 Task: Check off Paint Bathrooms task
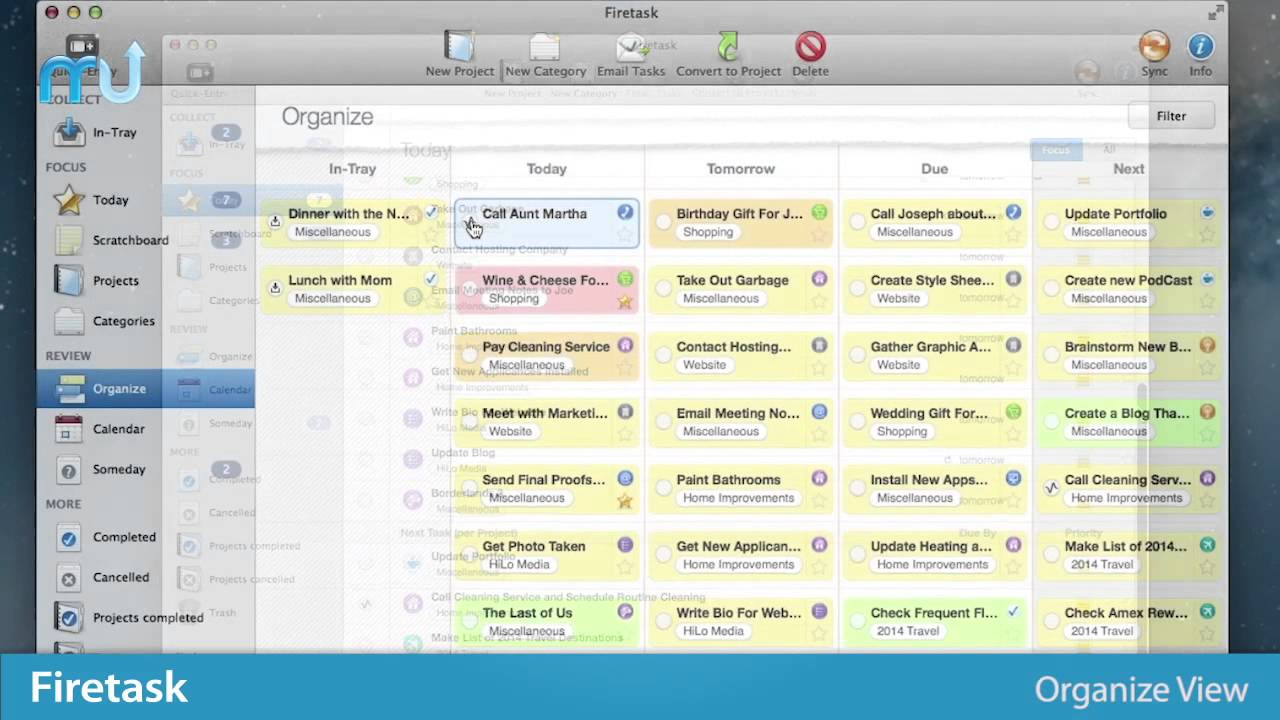click(663, 488)
